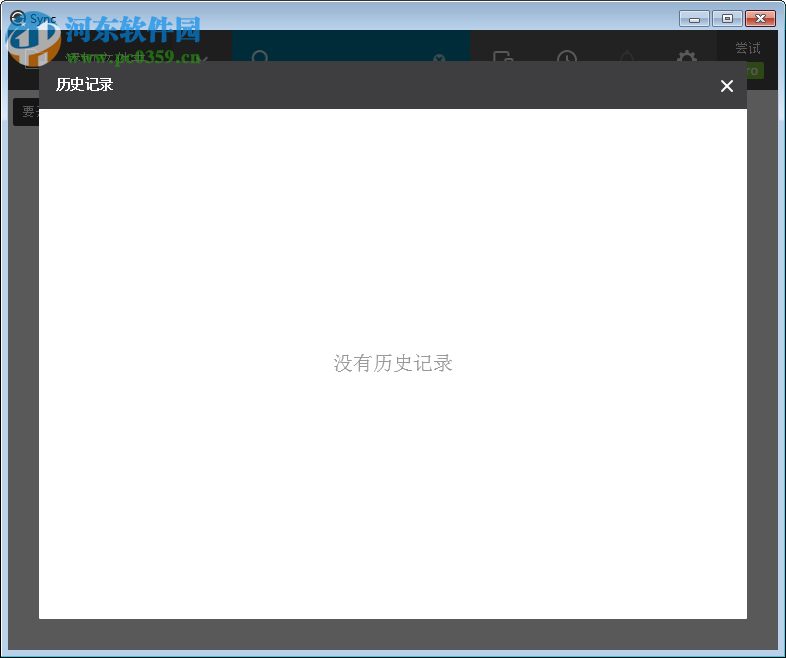
Task: Open the devices icon in toolbar
Action: pos(503,56)
